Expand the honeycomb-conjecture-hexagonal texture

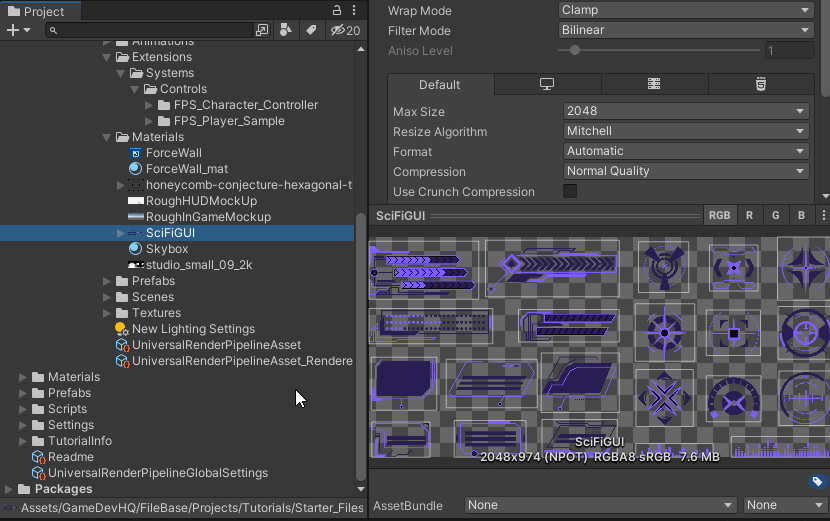[x=121, y=185]
